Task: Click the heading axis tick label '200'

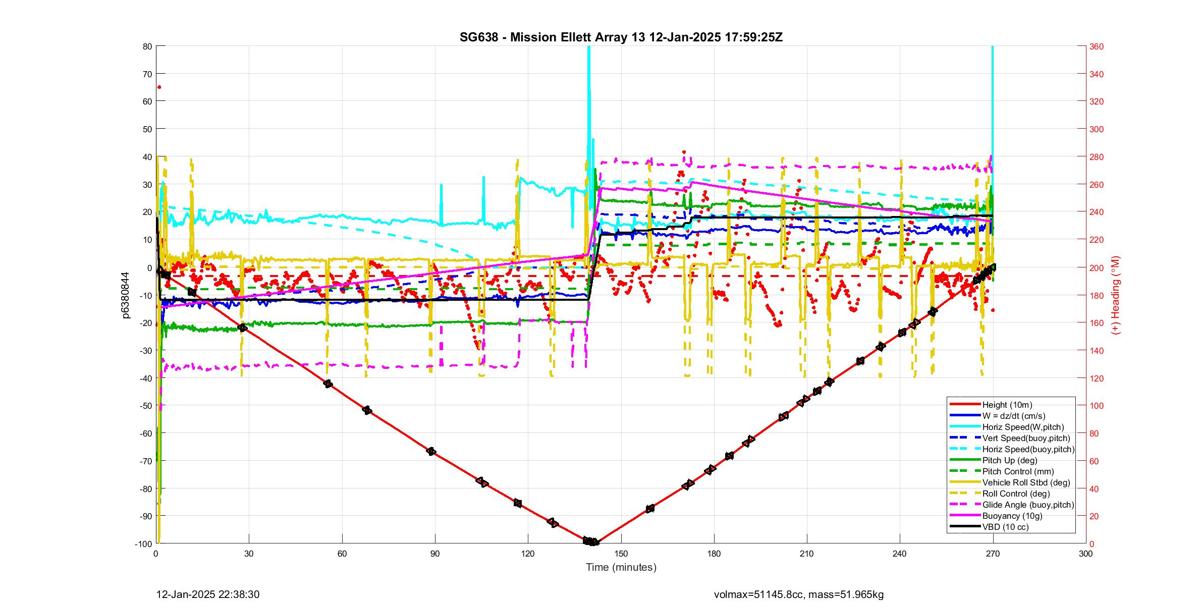Action: coord(1099,267)
